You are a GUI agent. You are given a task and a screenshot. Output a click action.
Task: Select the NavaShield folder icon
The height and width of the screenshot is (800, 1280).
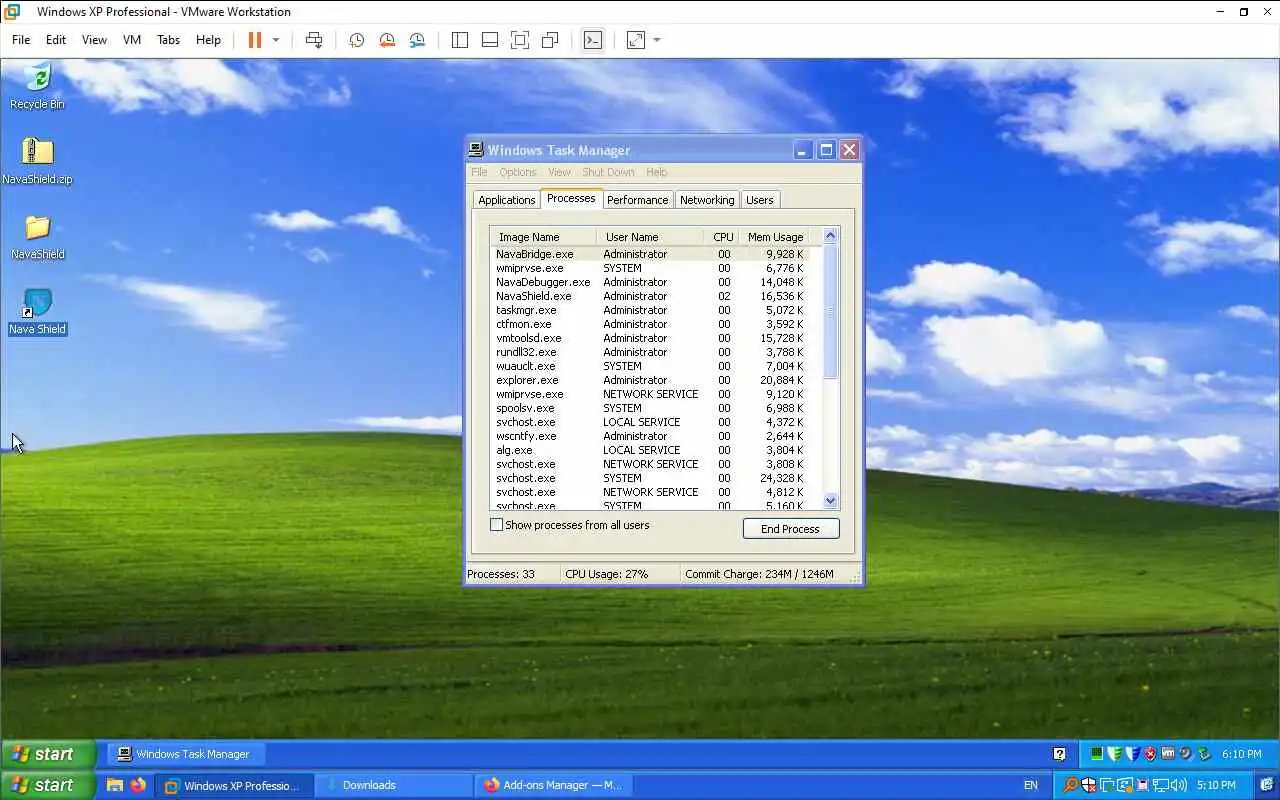coord(37,236)
